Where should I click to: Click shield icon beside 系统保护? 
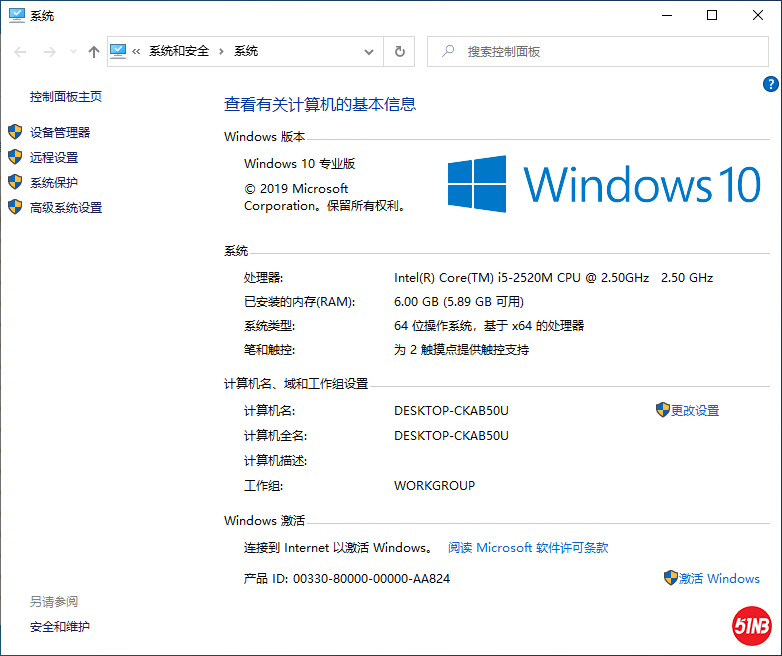tap(15, 182)
